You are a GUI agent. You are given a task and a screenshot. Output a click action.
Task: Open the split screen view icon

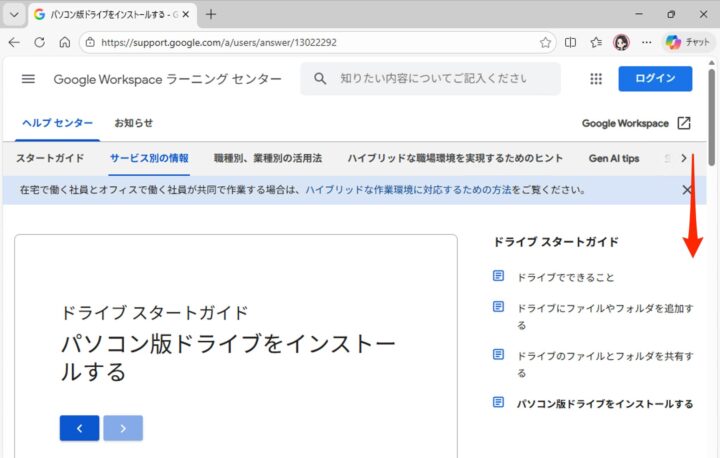click(571, 43)
